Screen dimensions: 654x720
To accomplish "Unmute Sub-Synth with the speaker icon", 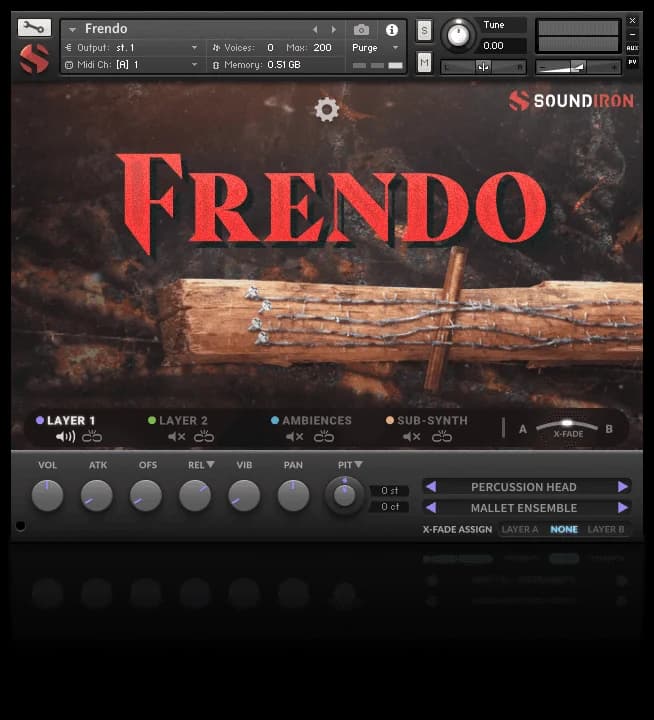I will (x=412, y=437).
